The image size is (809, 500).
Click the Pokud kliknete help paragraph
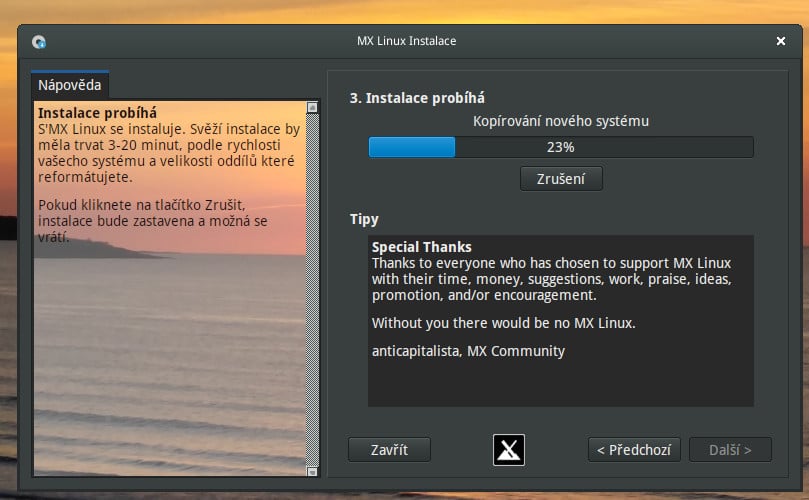(x=153, y=221)
